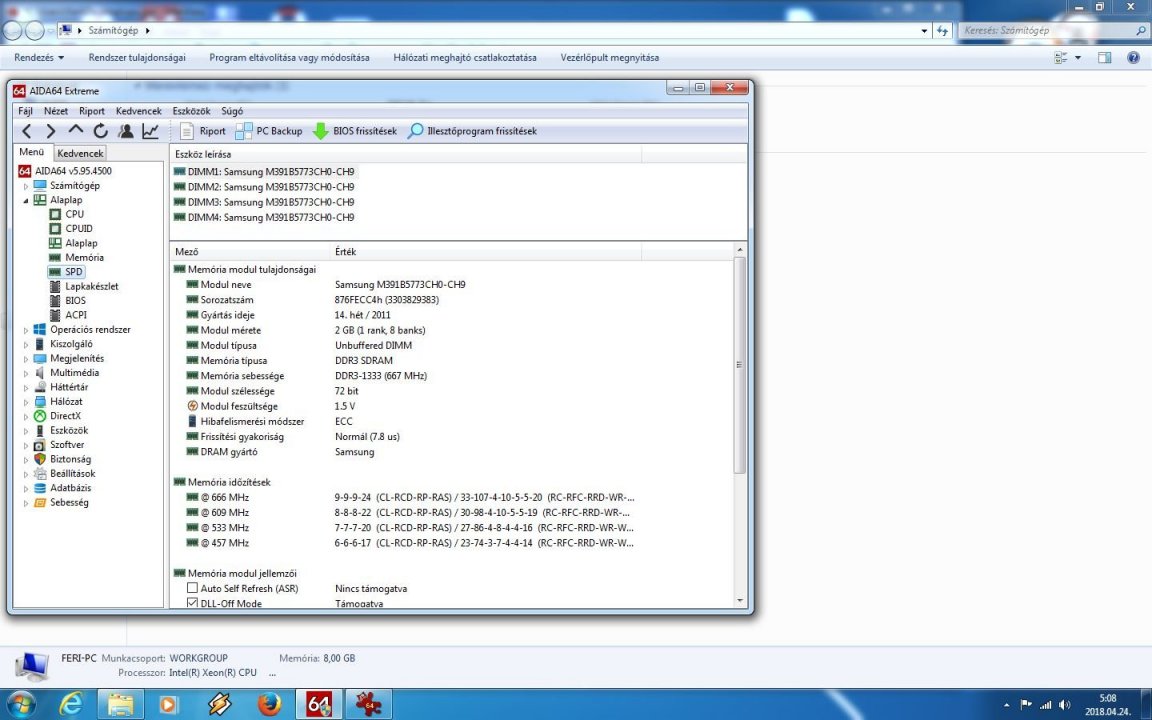Check Illesztőprogram frissítések
The image size is (1152, 720).
(x=472, y=132)
